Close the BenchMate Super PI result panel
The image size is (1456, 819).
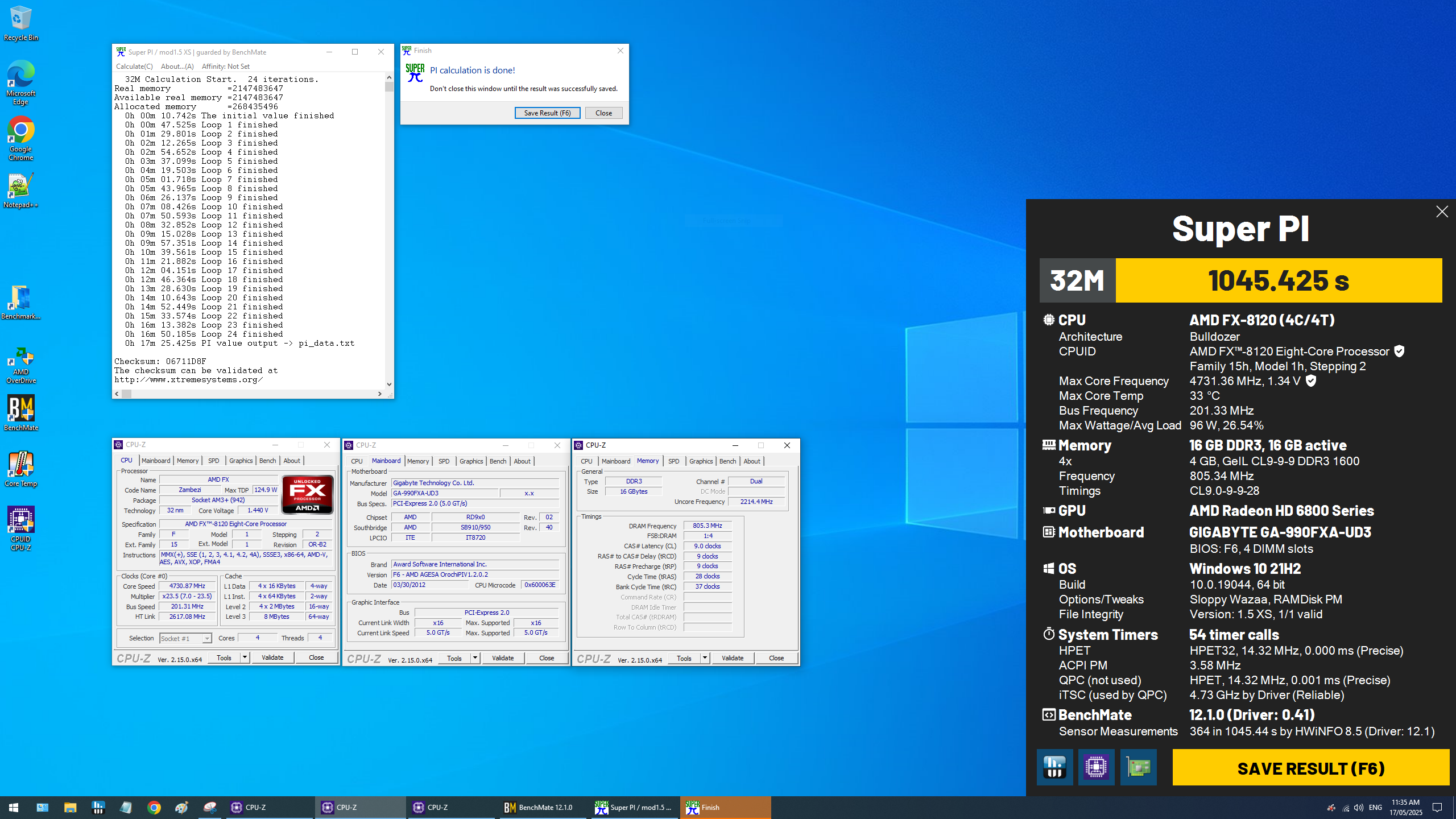[1442, 212]
